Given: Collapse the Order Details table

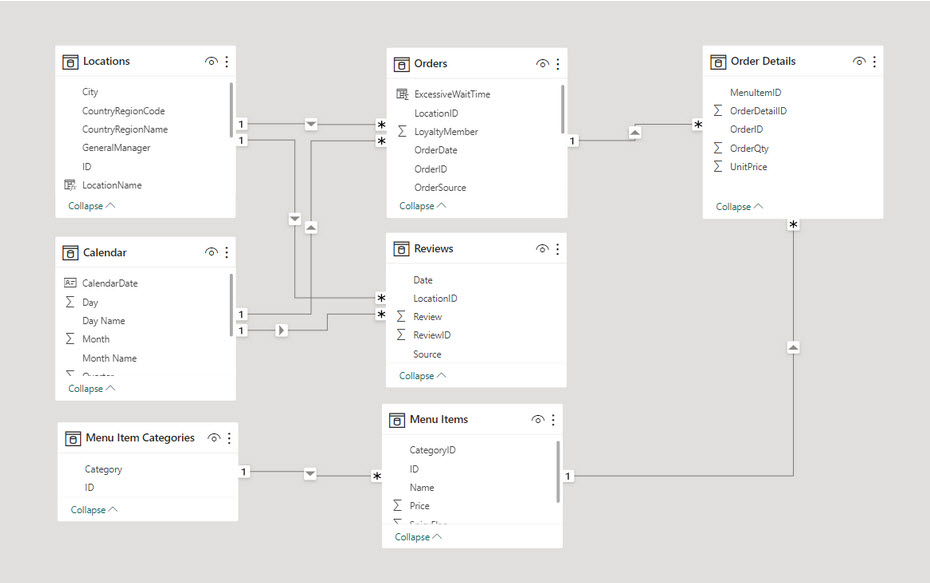Looking at the screenshot, I should (x=739, y=206).
